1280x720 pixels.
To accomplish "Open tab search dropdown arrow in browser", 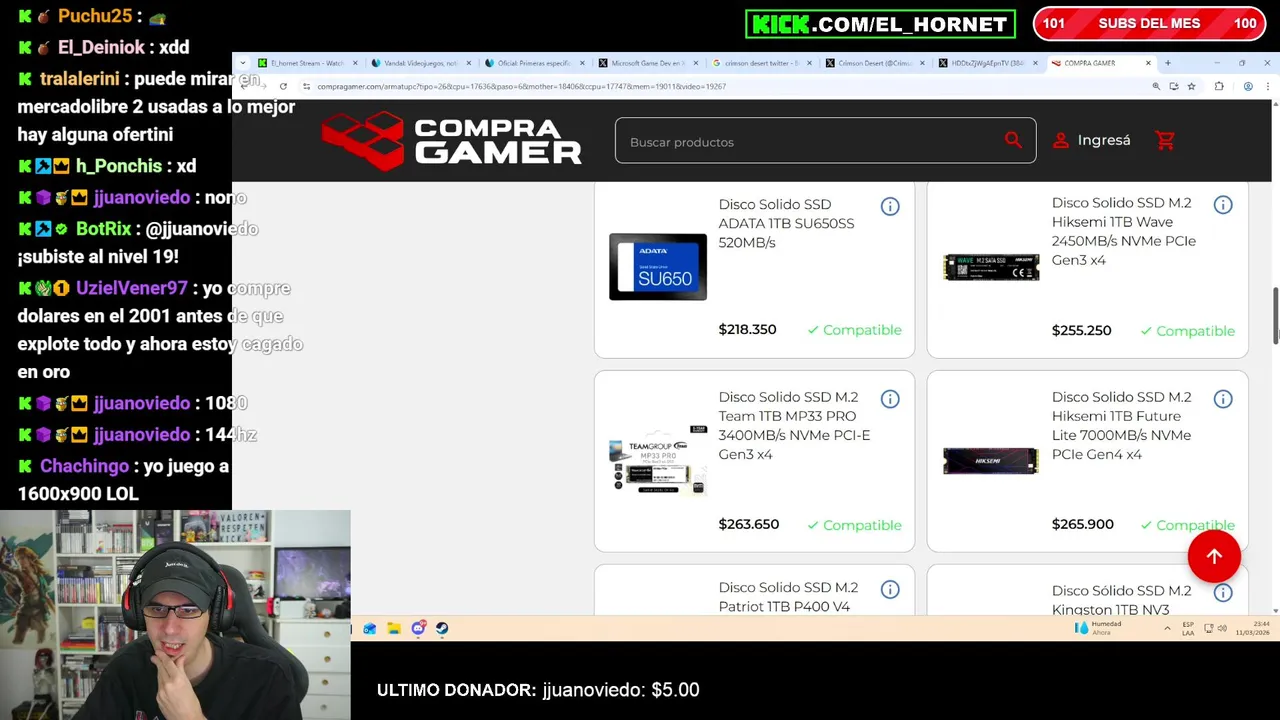I will click(x=242, y=63).
